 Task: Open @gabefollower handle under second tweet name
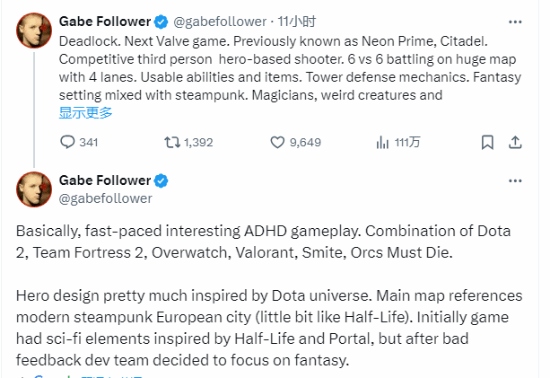tap(106, 198)
